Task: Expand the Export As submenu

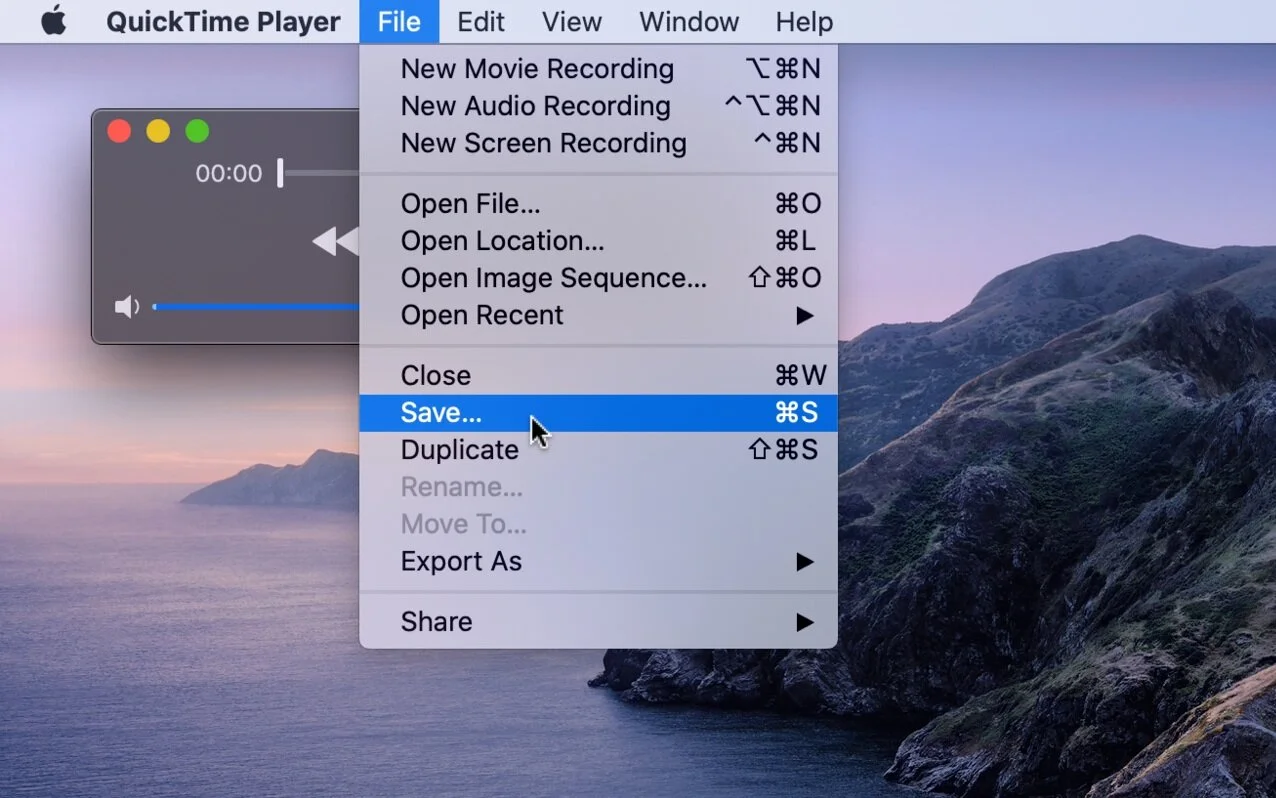Action: pos(598,562)
